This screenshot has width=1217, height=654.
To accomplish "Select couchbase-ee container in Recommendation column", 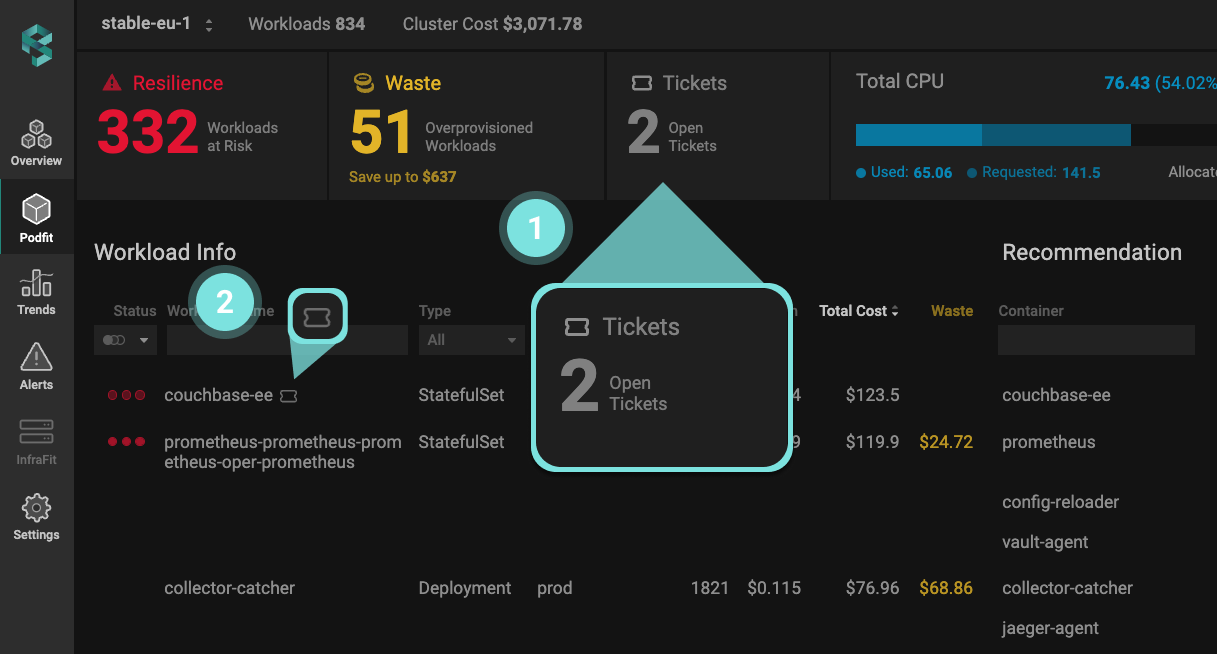I will tap(1056, 395).
